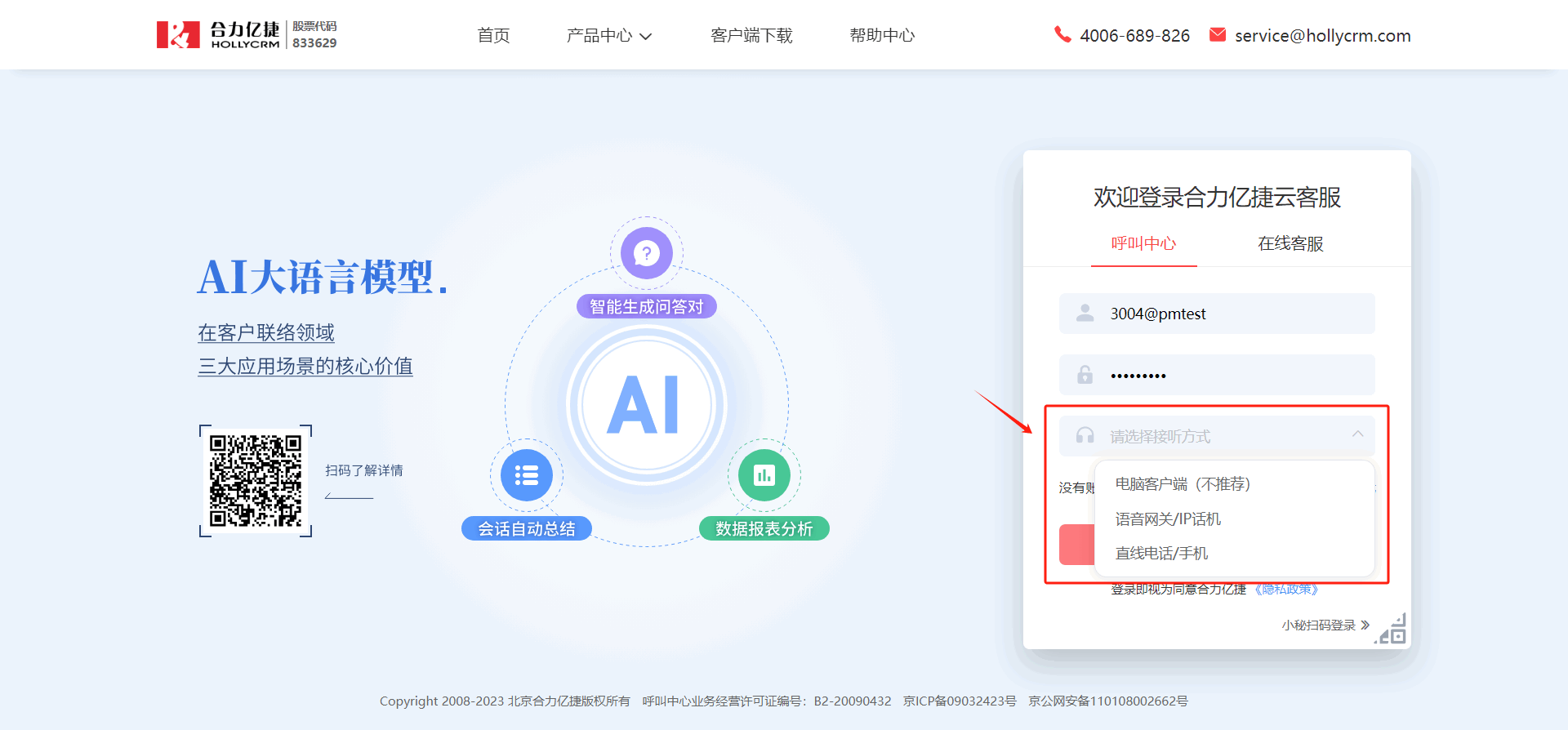This screenshot has height=730, width=1568.
Task: Expand the 产品中心 menu
Action: click(x=608, y=35)
